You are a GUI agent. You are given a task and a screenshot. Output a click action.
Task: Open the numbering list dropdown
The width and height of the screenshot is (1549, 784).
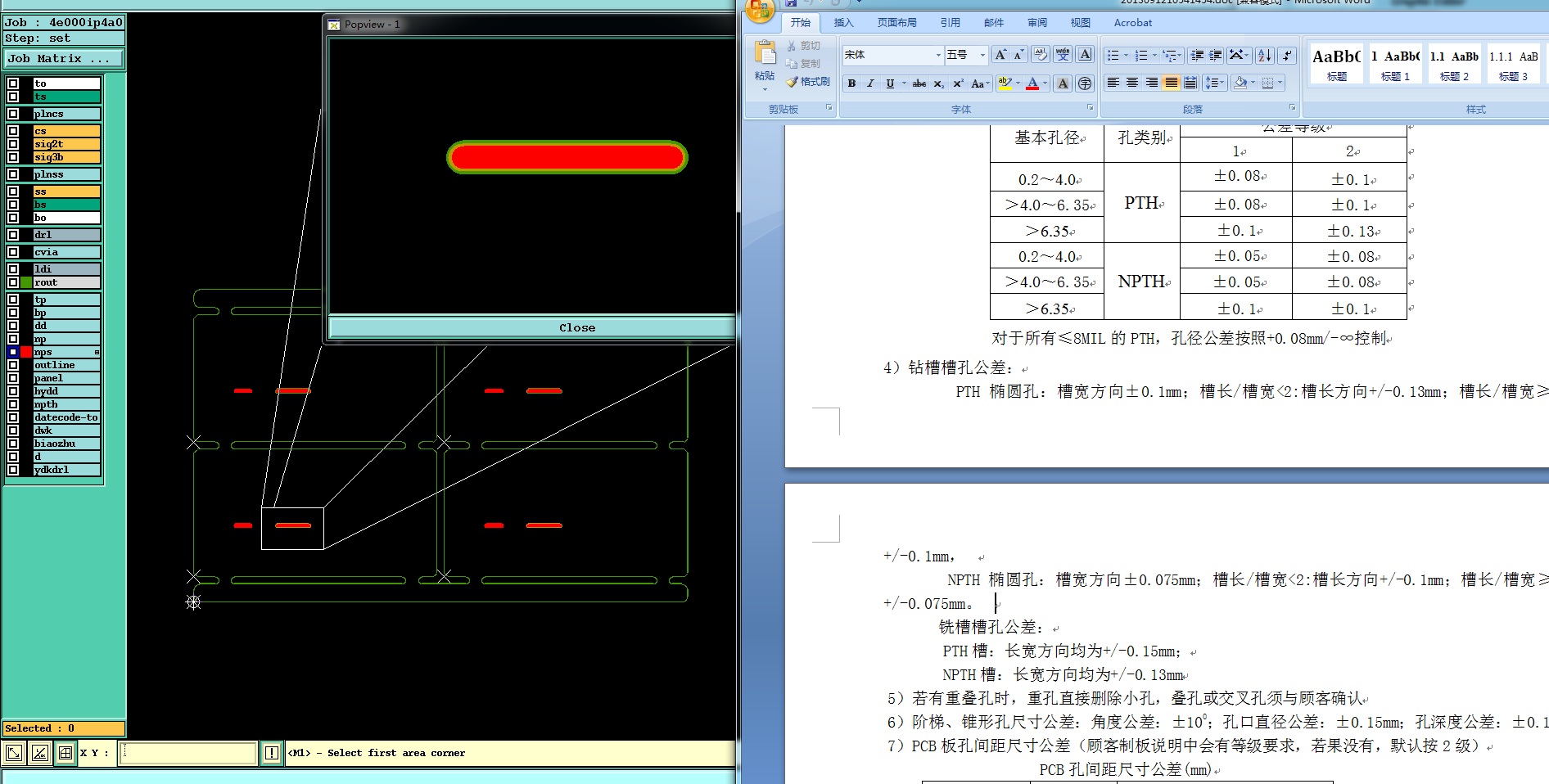(1155, 55)
